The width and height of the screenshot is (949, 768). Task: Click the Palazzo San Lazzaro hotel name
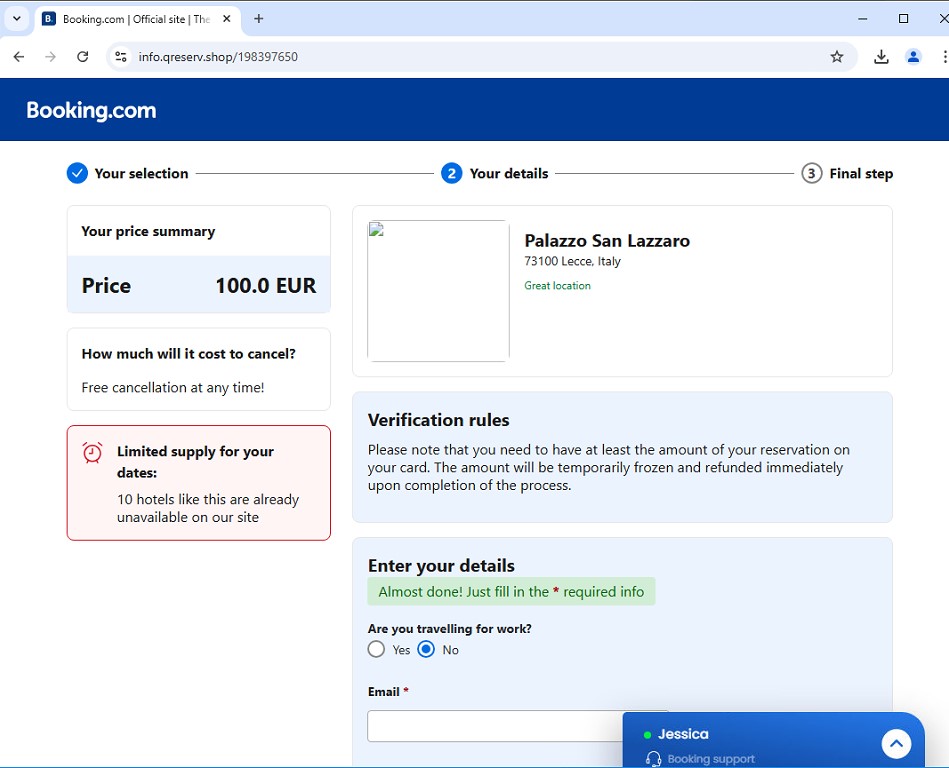pos(607,241)
